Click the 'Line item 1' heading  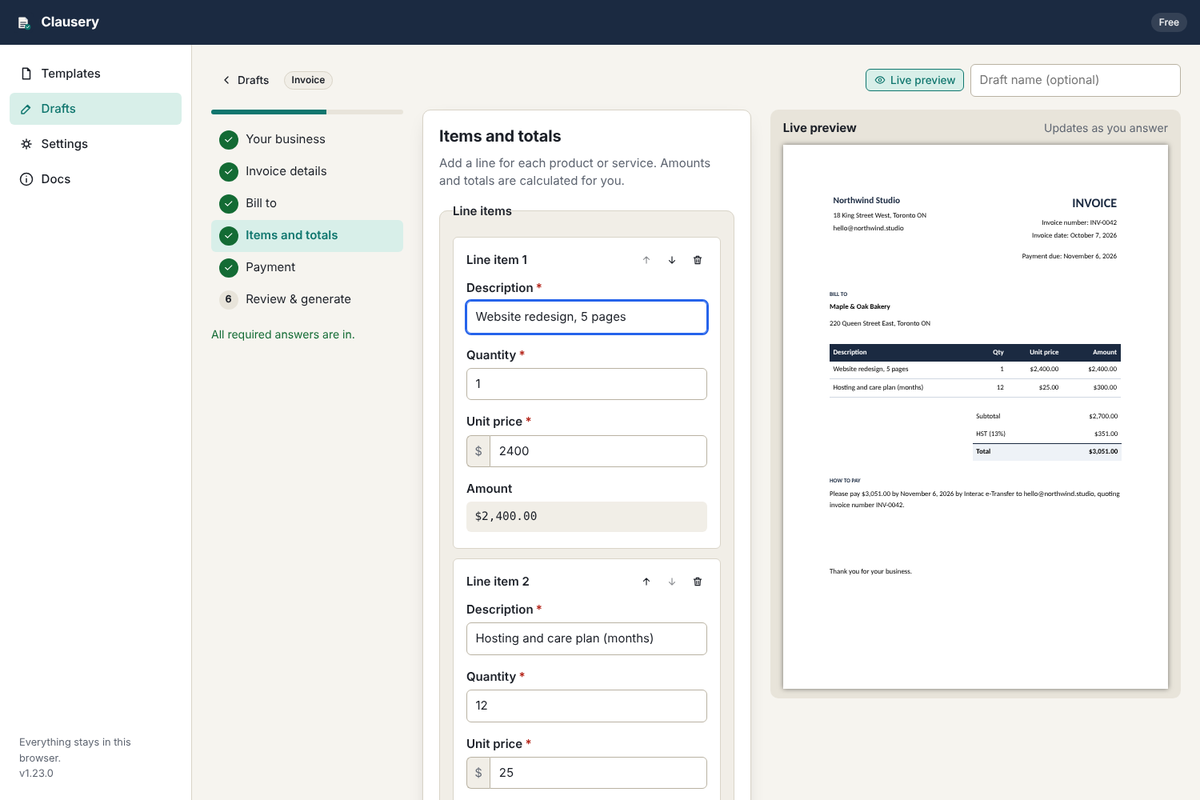[x=497, y=260]
